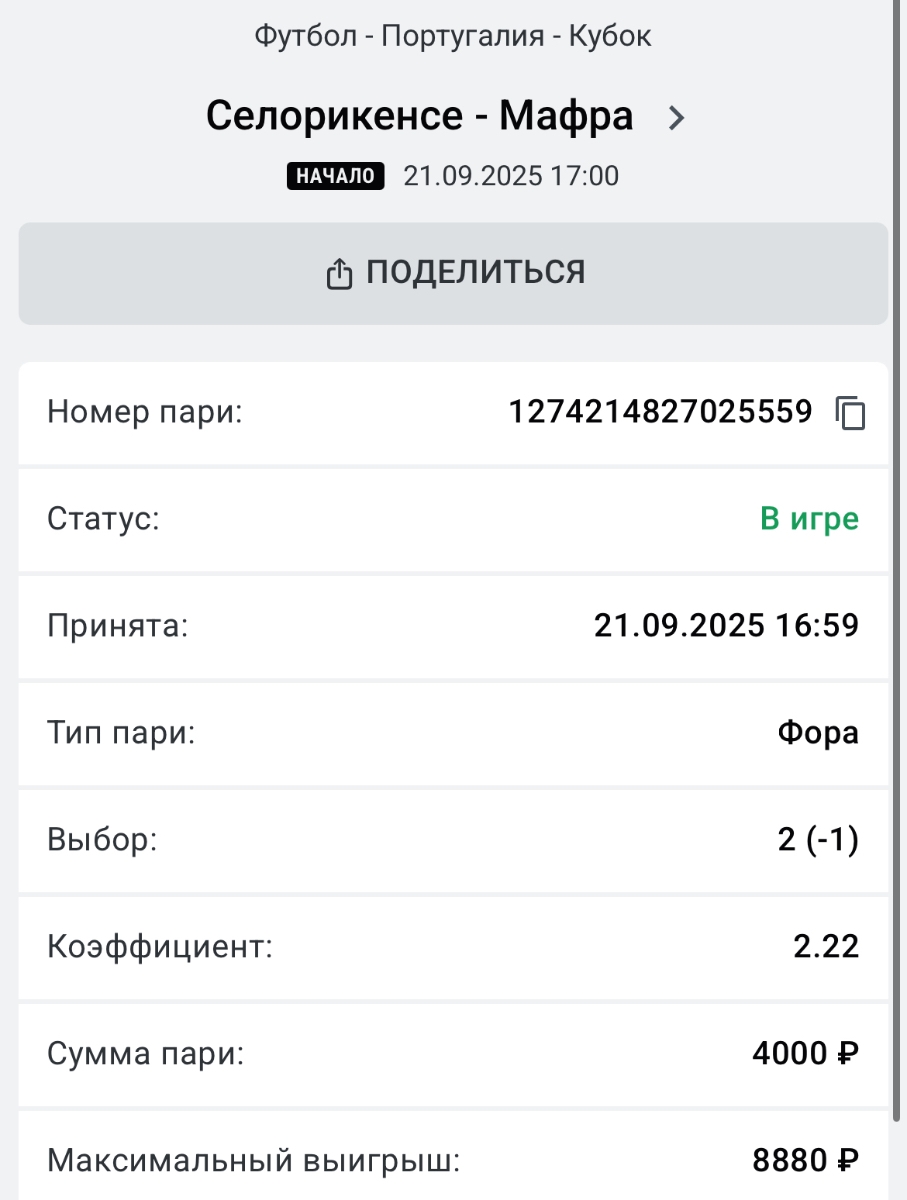The height and width of the screenshot is (1200, 907).
Task: Click the match start time 21.09.2025 17:00
Action: (511, 176)
